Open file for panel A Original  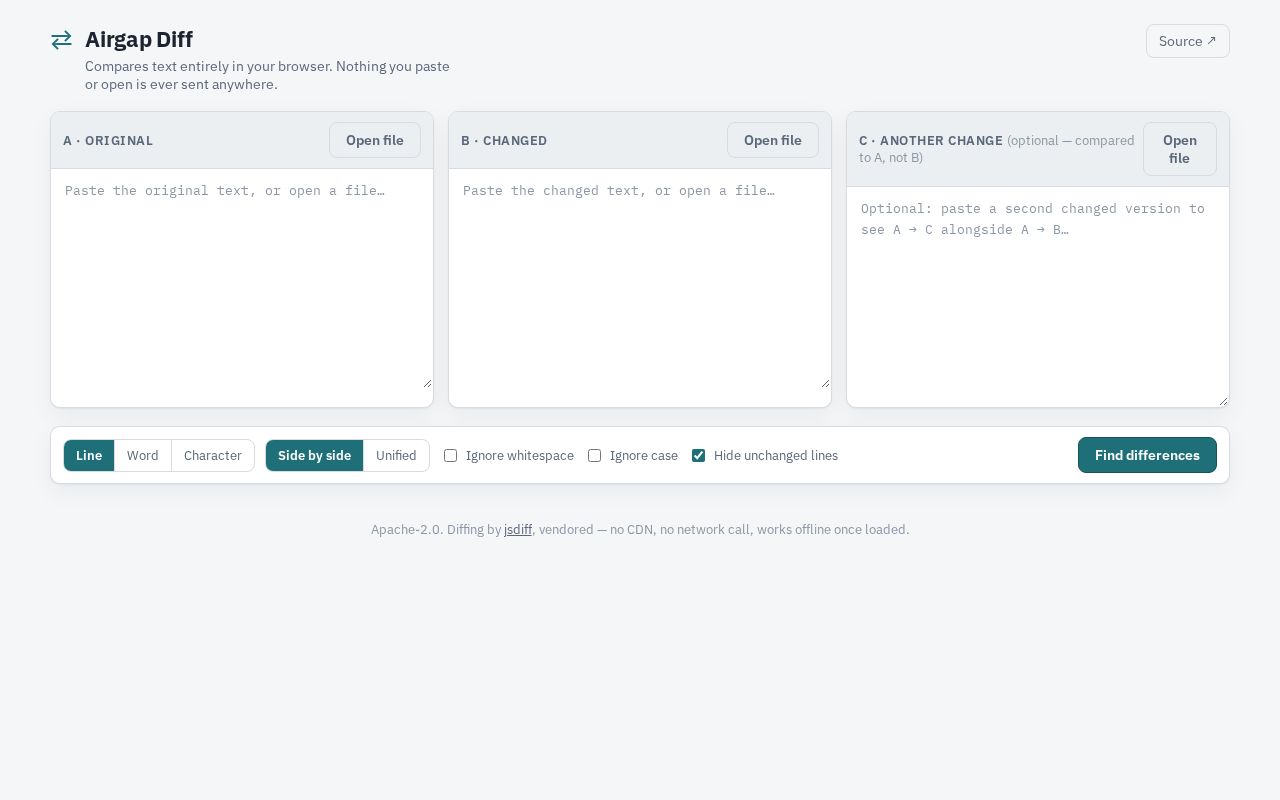tap(375, 140)
